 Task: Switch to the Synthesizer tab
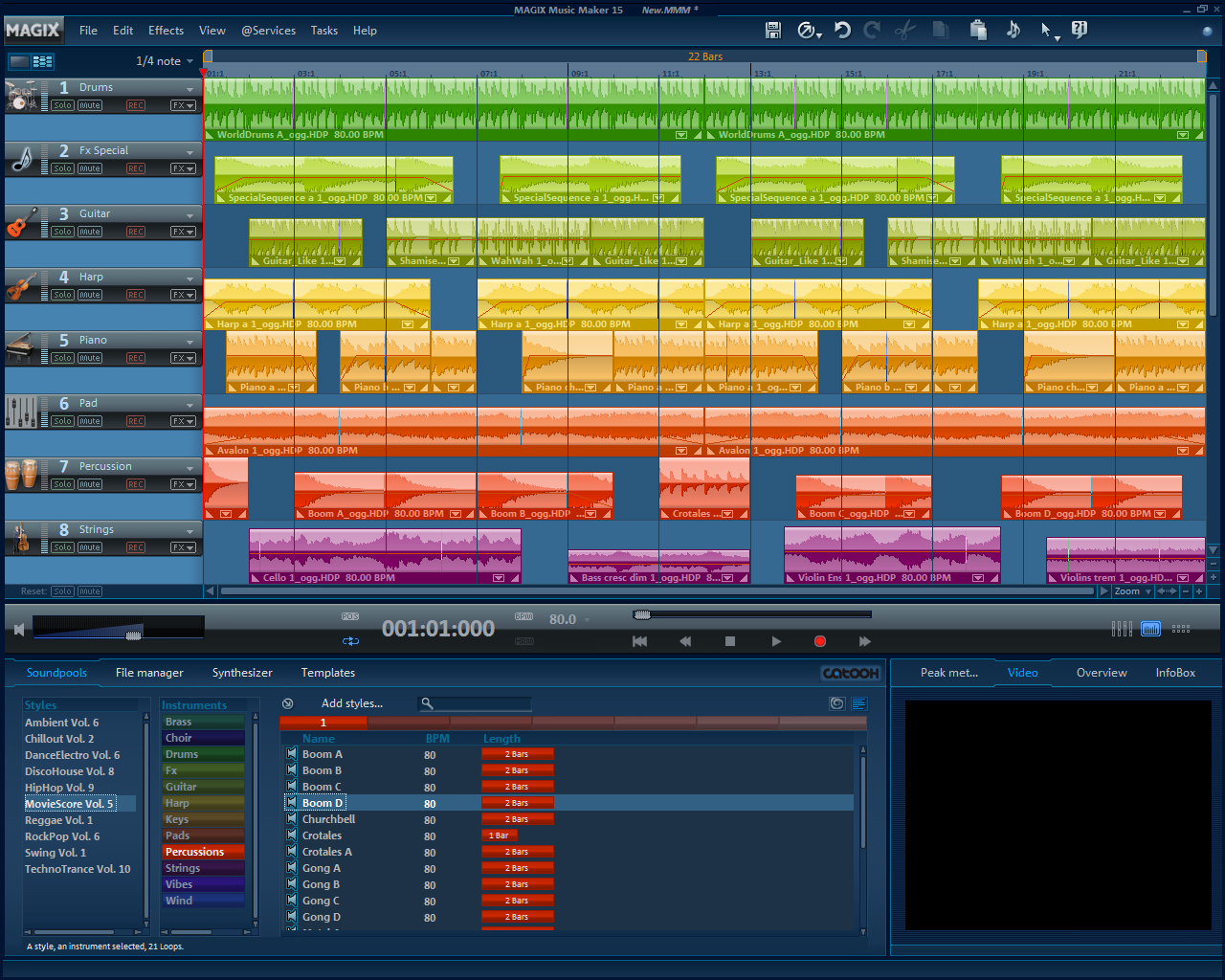point(242,673)
